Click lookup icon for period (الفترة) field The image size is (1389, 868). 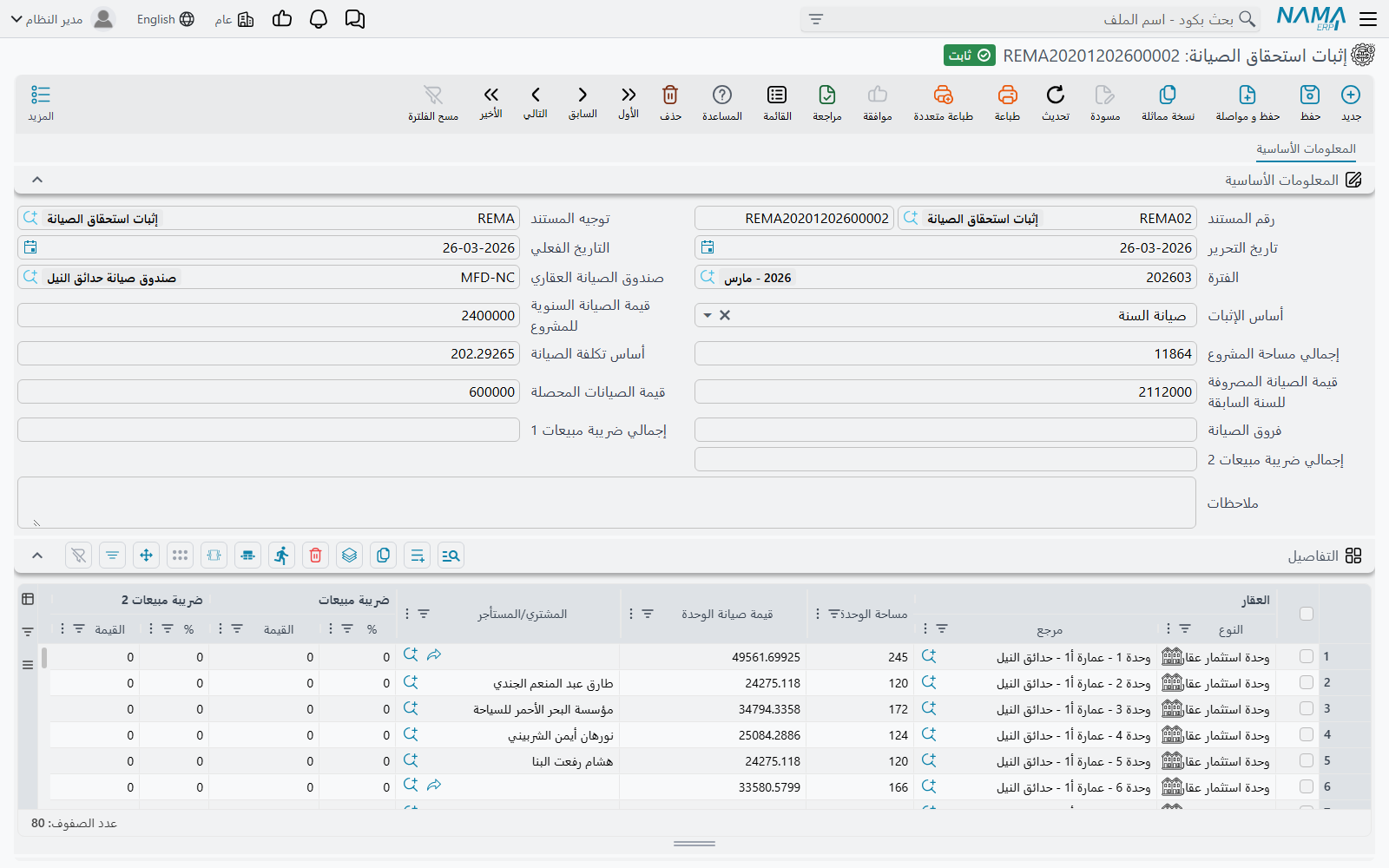(708, 278)
